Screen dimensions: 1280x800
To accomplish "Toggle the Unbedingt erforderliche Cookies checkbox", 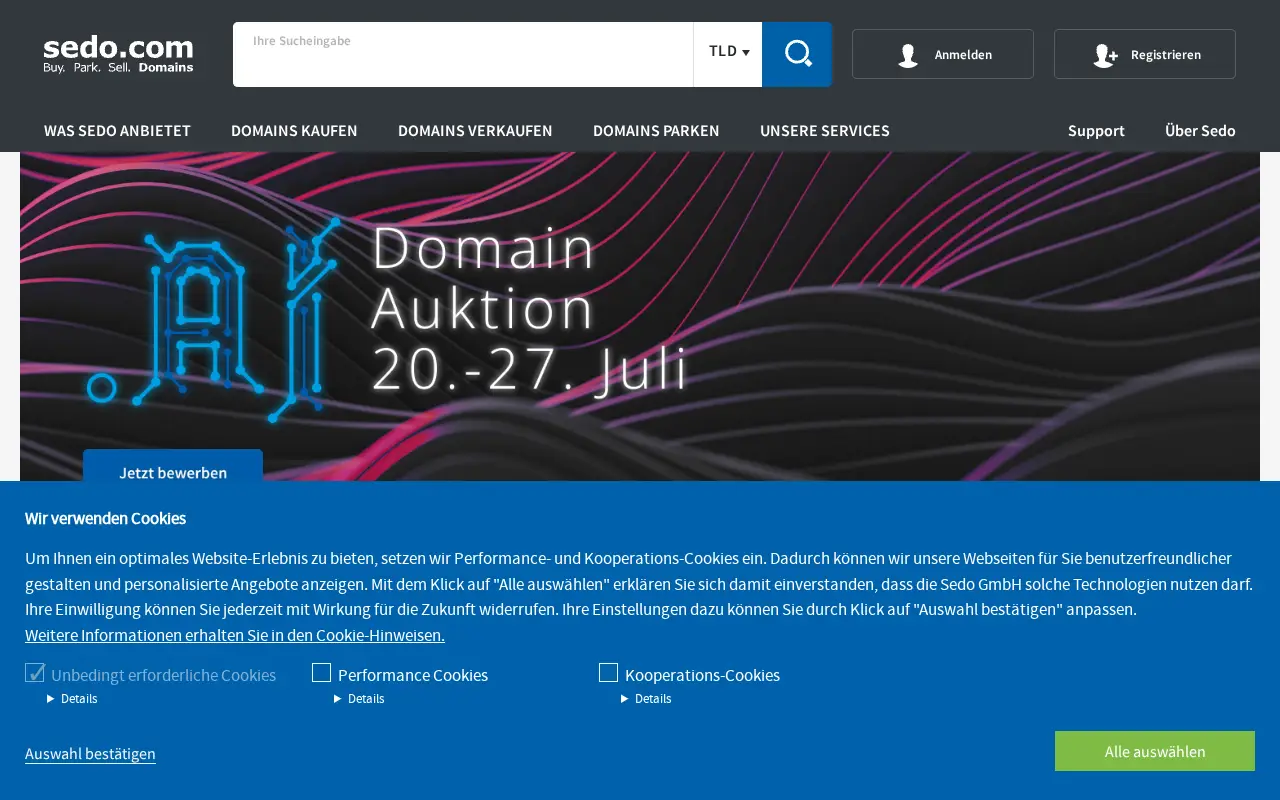I will point(35,673).
